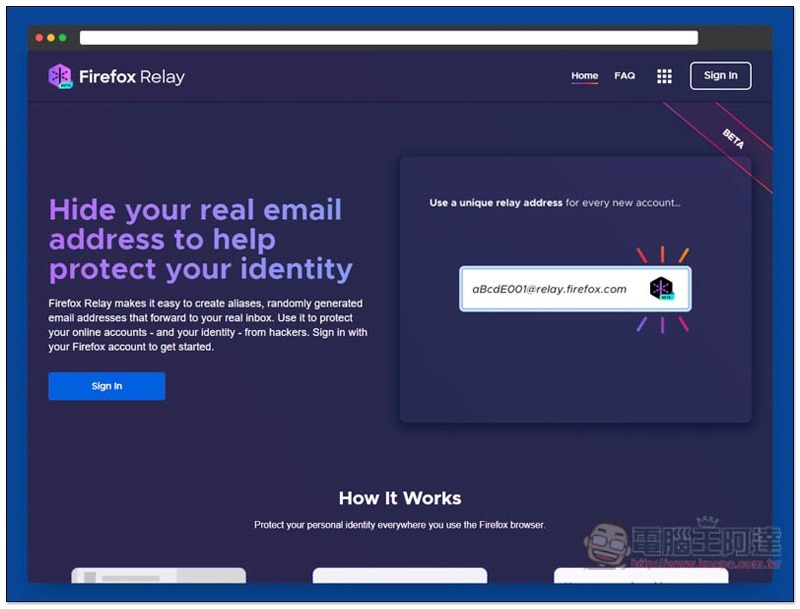
Task: Focus the browser address bar
Action: coord(388,38)
